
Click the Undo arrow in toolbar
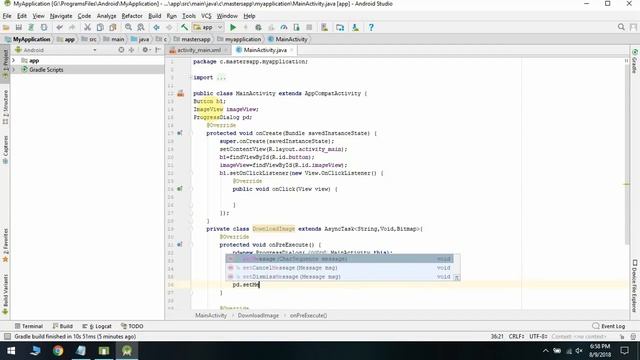(x=60, y=27)
